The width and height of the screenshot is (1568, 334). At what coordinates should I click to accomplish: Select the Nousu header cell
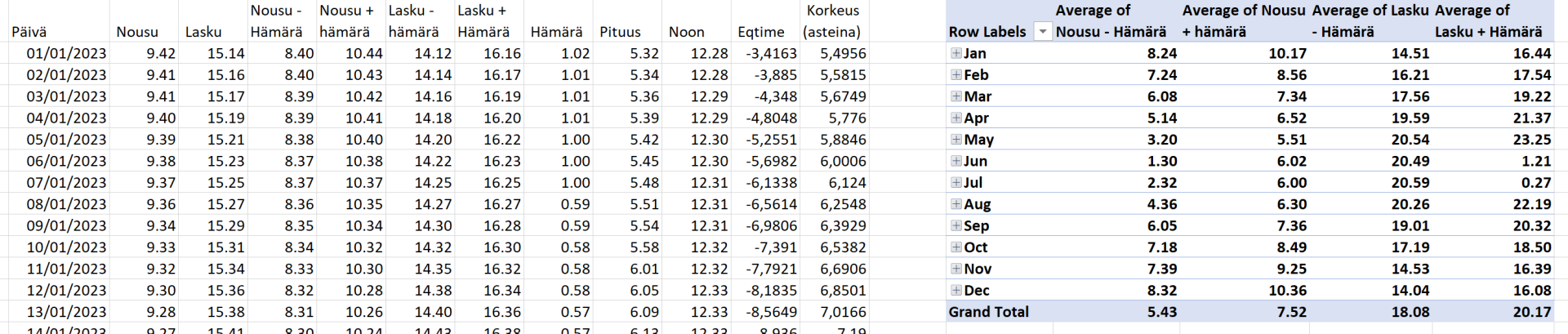[144, 21]
